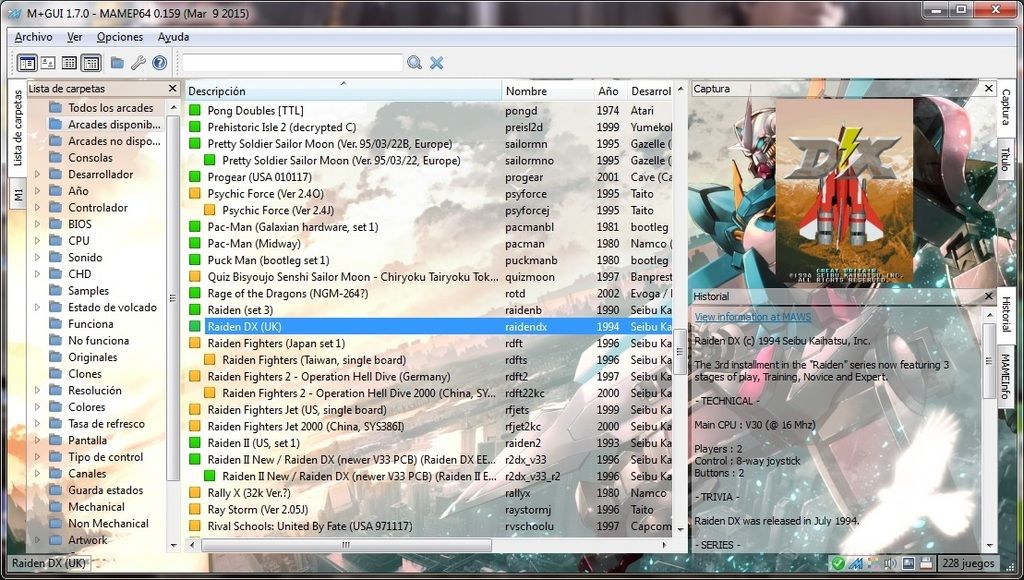Viewport: 1024px width, 580px height.
Task: Click the folder icon beside Mechanical
Action: tap(56, 507)
